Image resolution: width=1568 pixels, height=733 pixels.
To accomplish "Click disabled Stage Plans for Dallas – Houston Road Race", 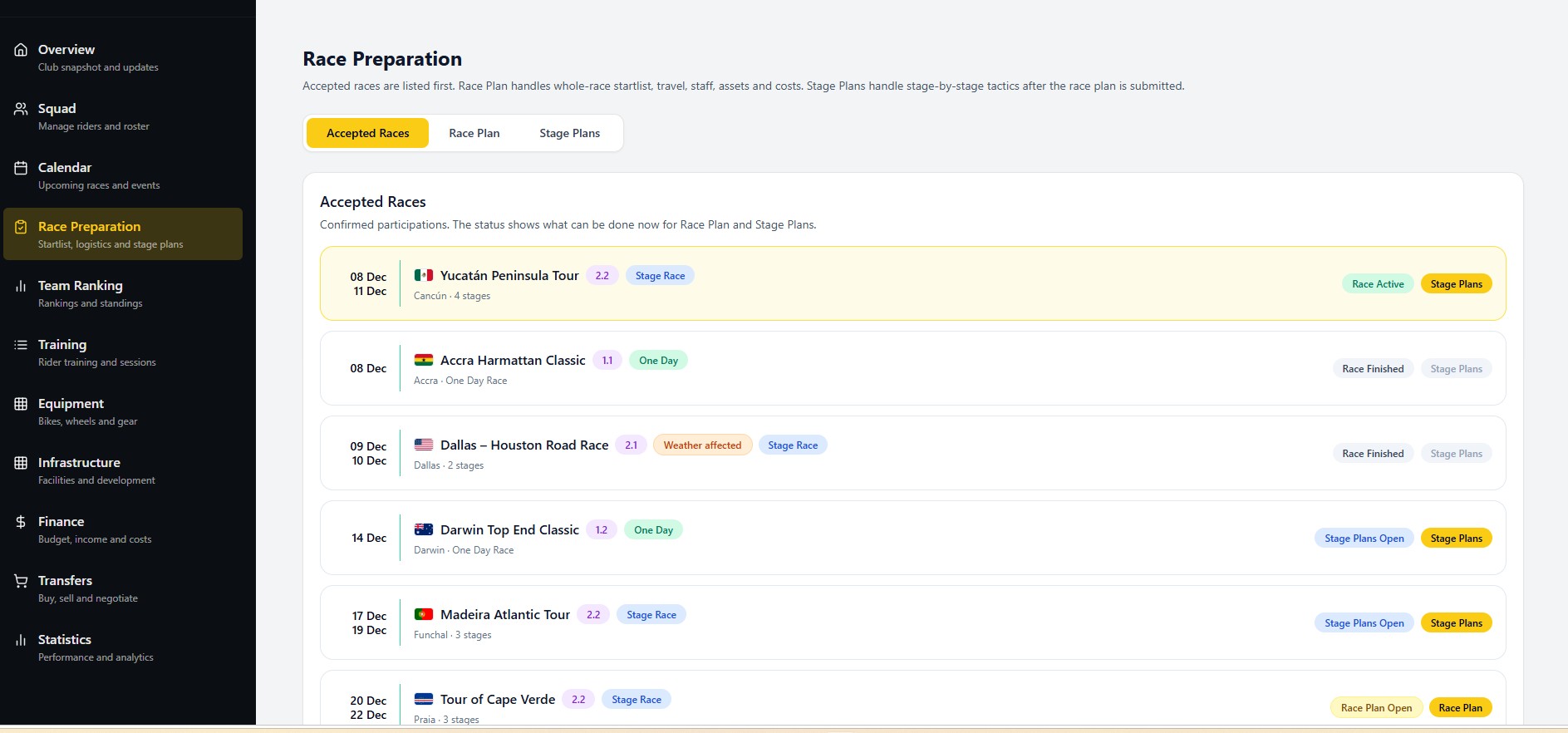I will pos(1456,454).
